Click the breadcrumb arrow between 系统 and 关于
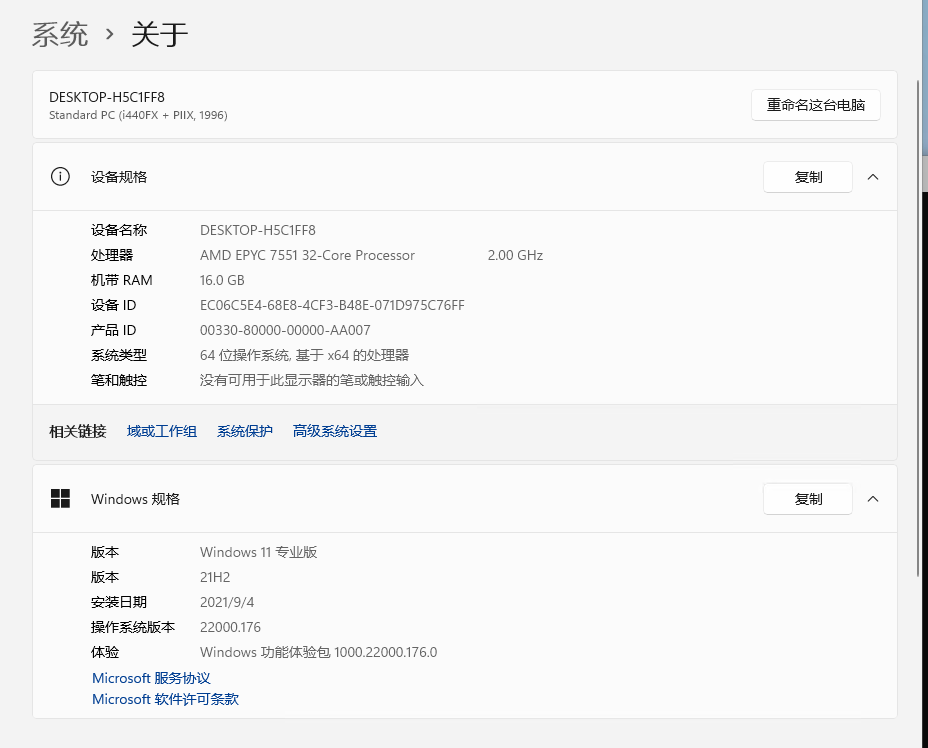 (x=109, y=34)
